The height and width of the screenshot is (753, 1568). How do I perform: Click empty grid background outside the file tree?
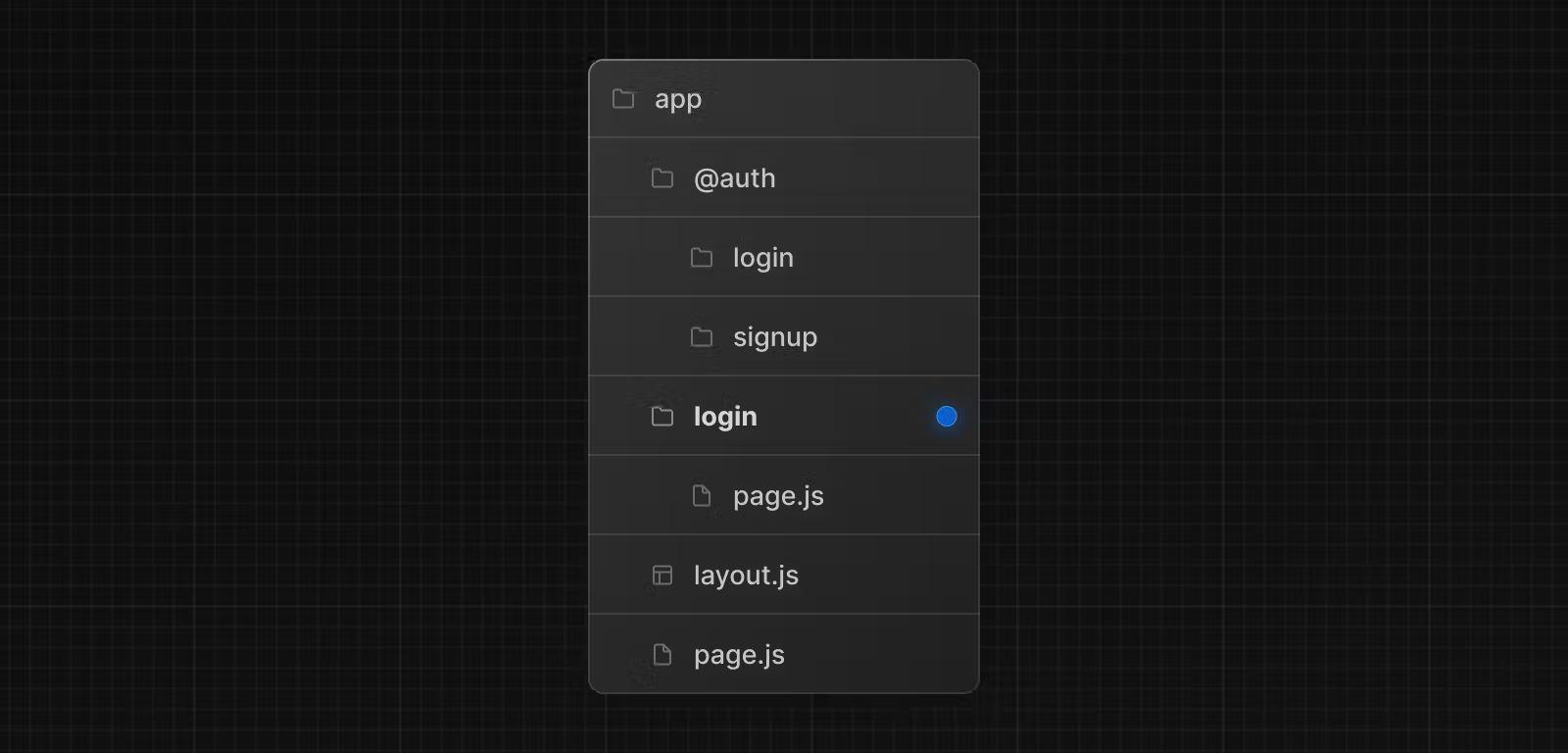[294, 392]
